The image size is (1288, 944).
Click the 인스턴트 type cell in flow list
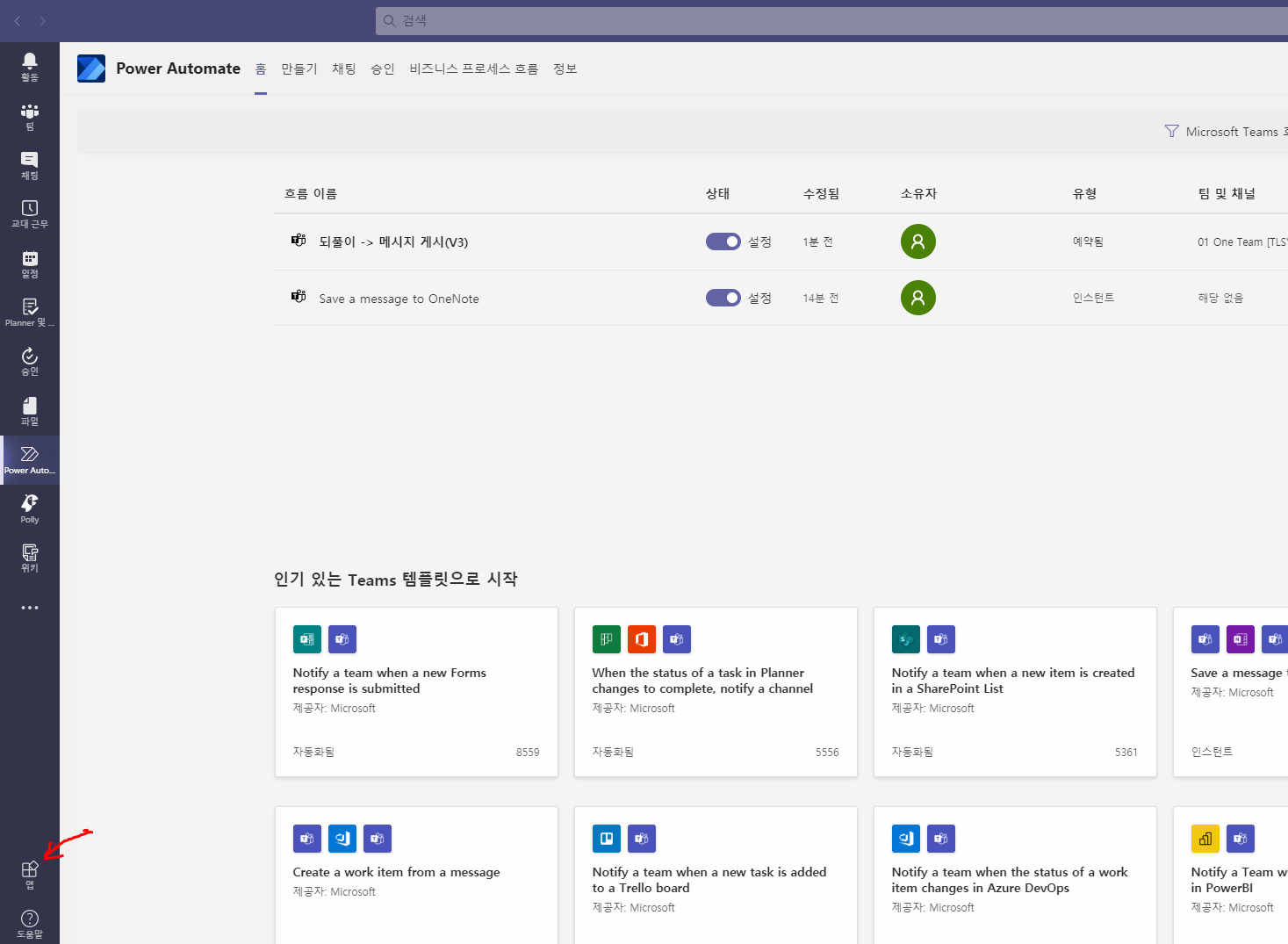click(x=1094, y=298)
